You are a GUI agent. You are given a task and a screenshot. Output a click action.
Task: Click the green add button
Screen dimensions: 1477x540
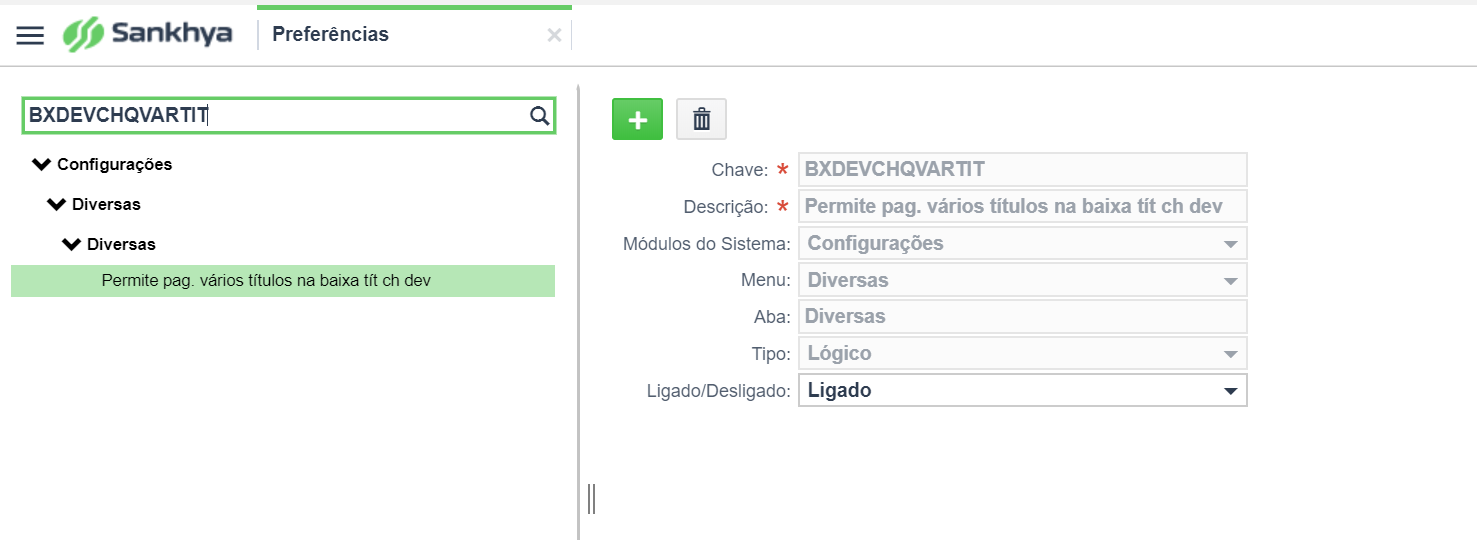[x=637, y=119]
